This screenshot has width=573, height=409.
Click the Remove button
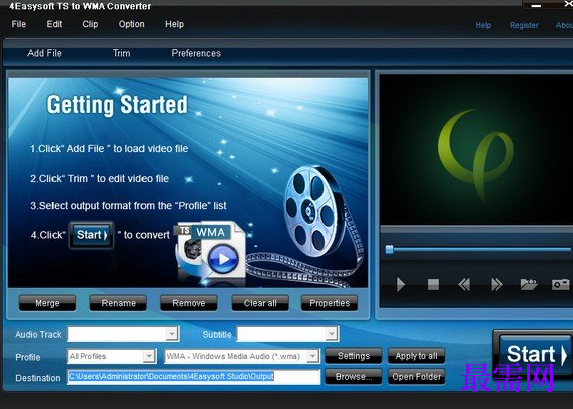click(189, 303)
